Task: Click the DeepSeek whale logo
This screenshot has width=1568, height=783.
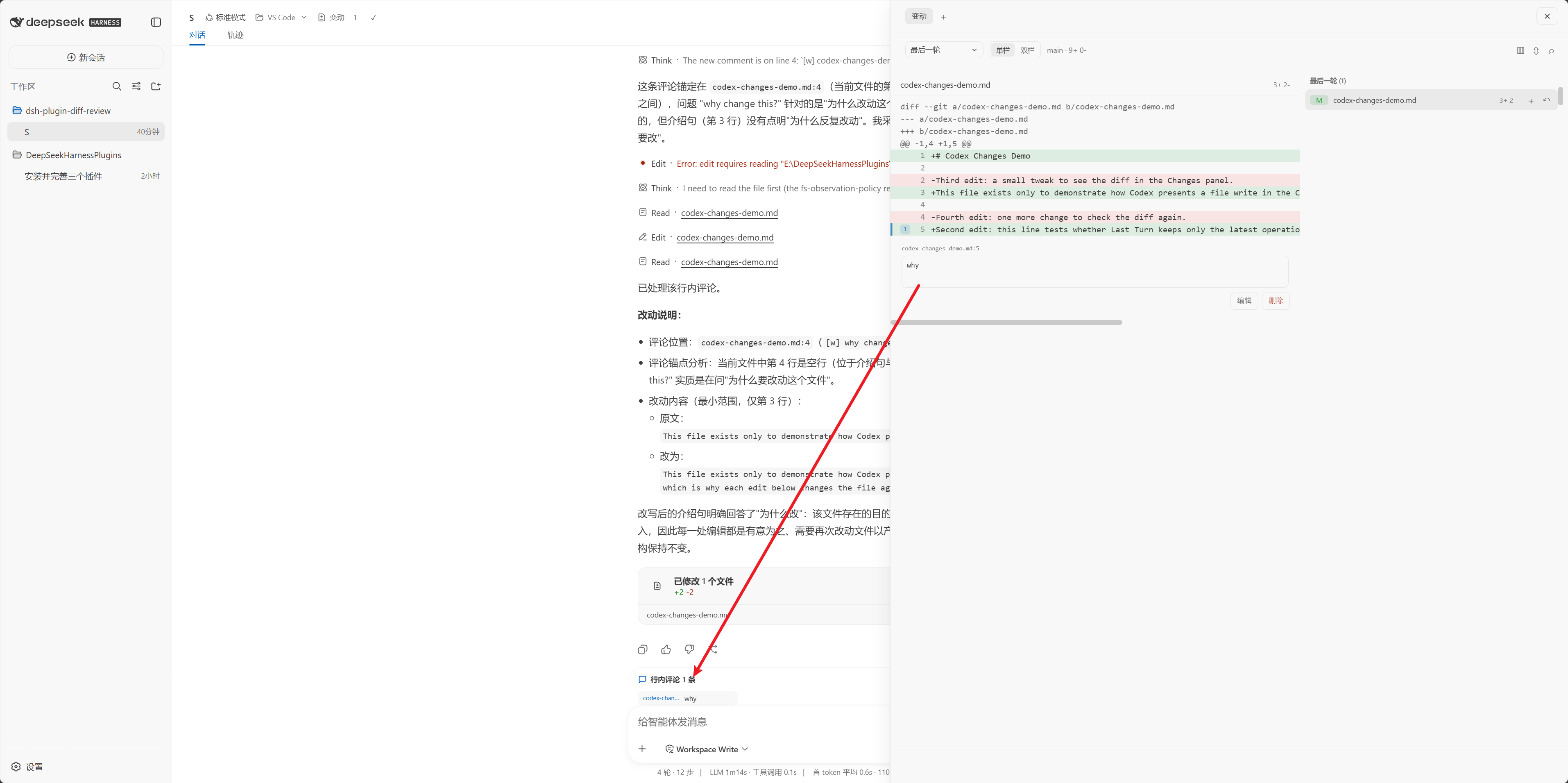Action: tap(16, 23)
